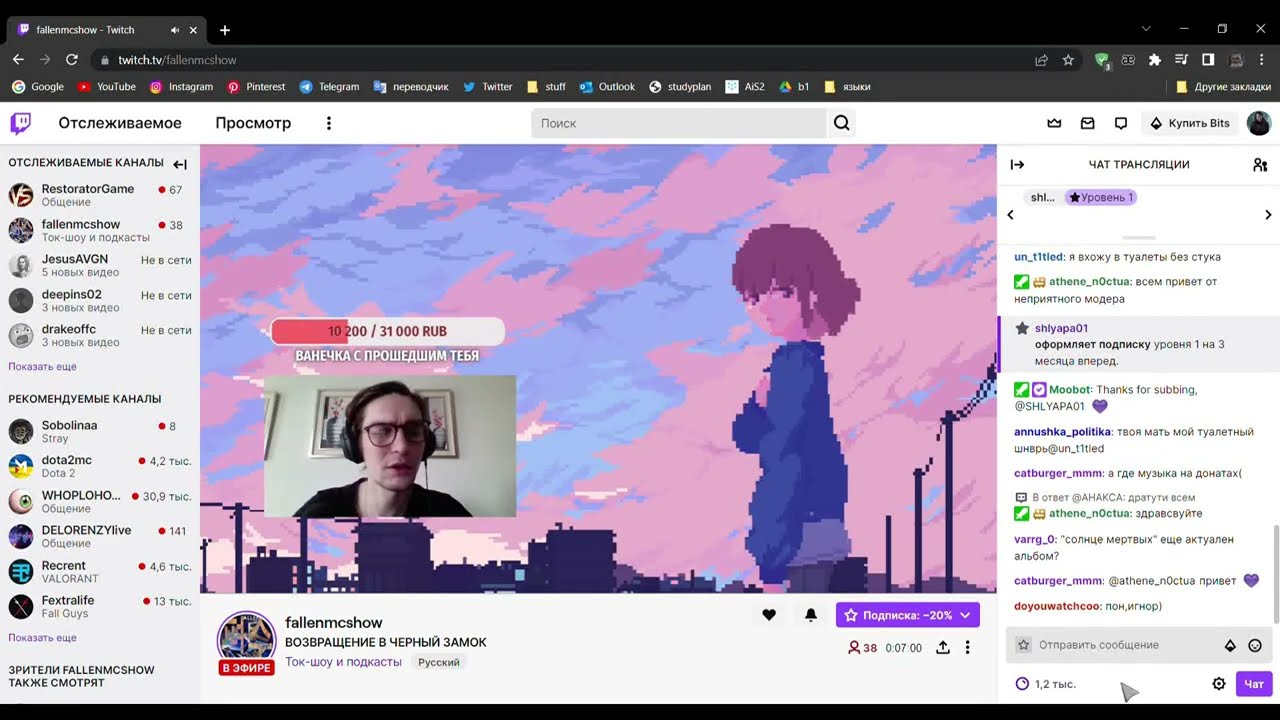Open Ток-шоу и подкасты category link
The height and width of the screenshot is (720, 1280).
343,662
